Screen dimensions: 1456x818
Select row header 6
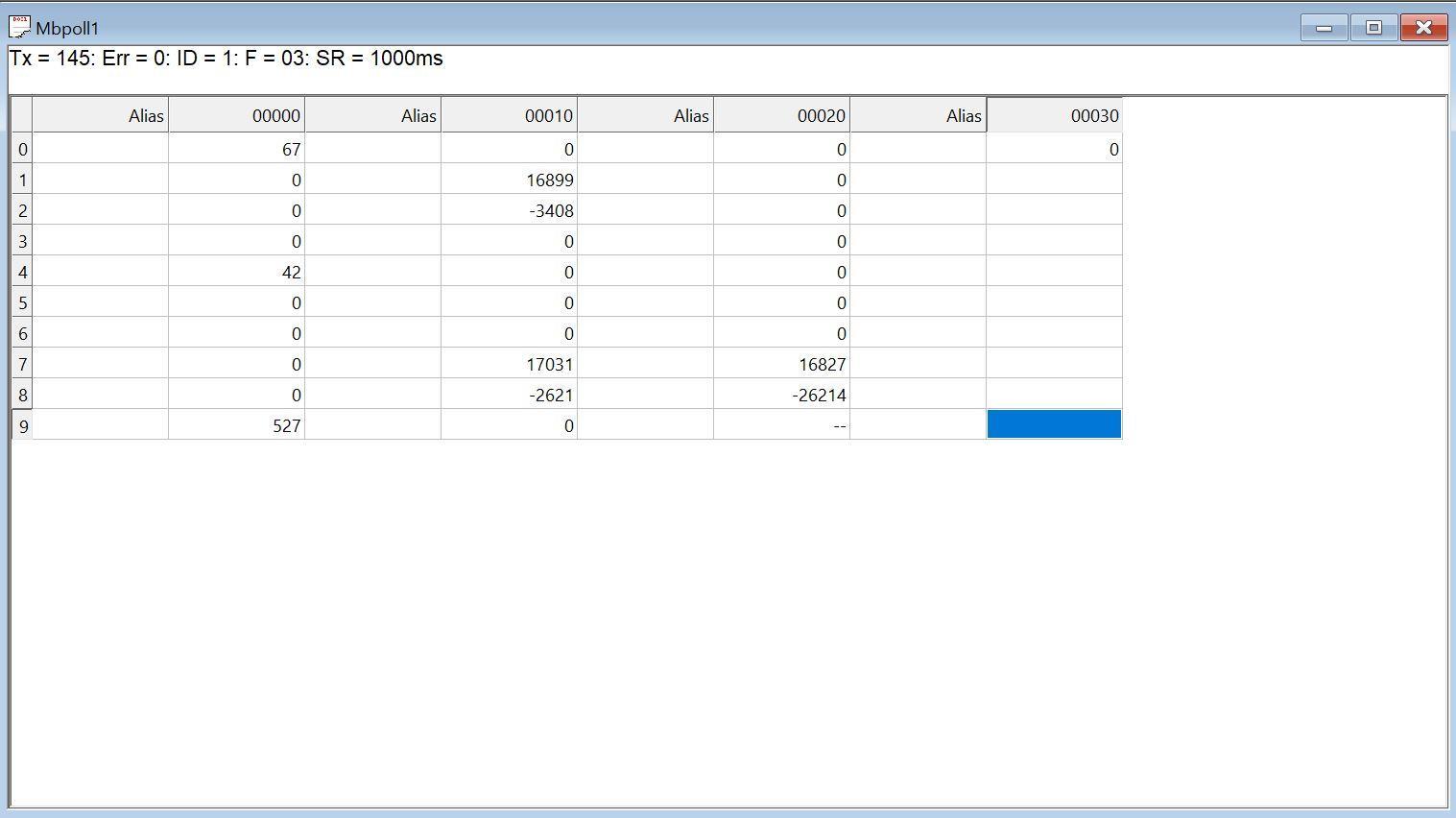click(x=22, y=333)
